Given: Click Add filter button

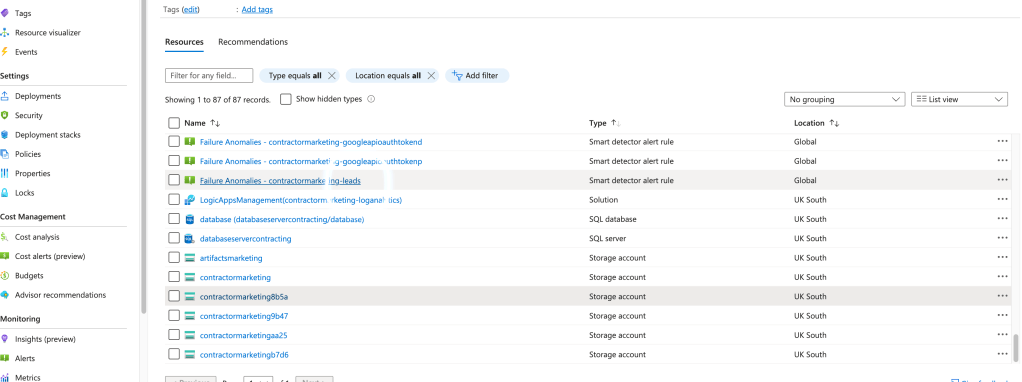Looking at the screenshot, I should point(476,76).
